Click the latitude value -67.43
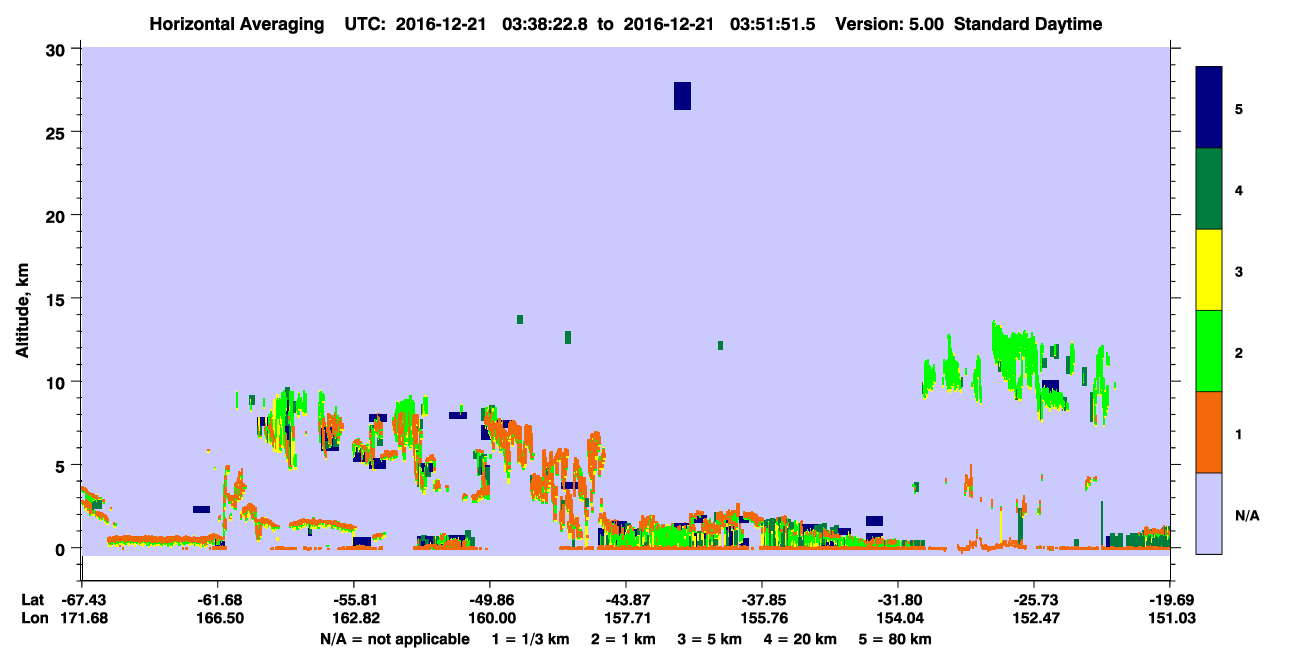The height and width of the screenshot is (667, 1300). pyautogui.click(x=82, y=600)
